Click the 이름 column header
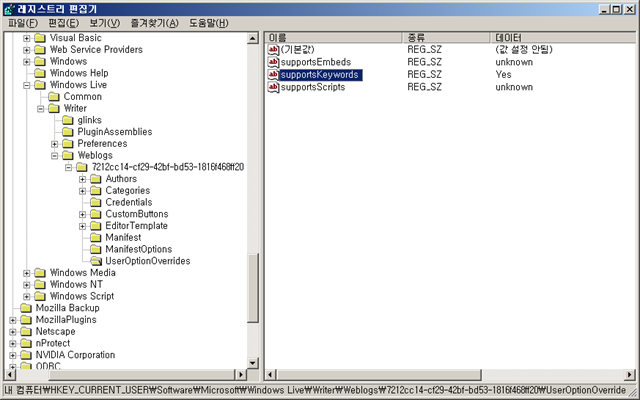The width and height of the screenshot is (640, 400). [x=334, y=38]
